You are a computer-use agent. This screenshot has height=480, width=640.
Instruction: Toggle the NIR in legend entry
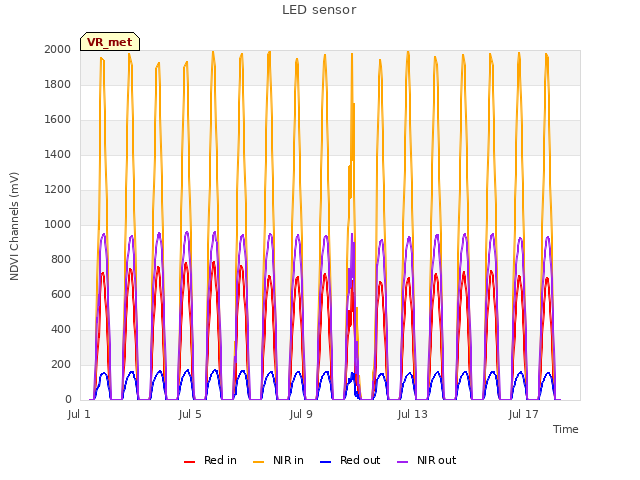coord(278,460)
